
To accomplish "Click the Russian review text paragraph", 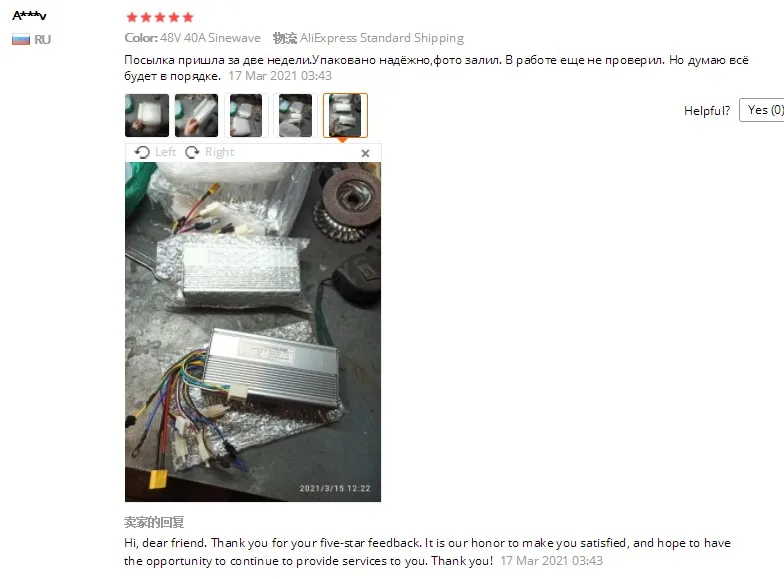I will [436, 68].
